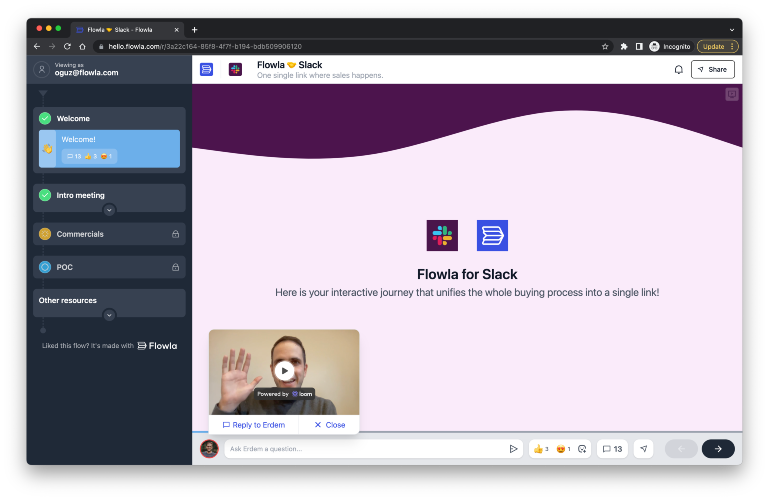This screenshot has width=769, height=500.
Task: Go to next step with right arrow
Action: pos(718,449)
